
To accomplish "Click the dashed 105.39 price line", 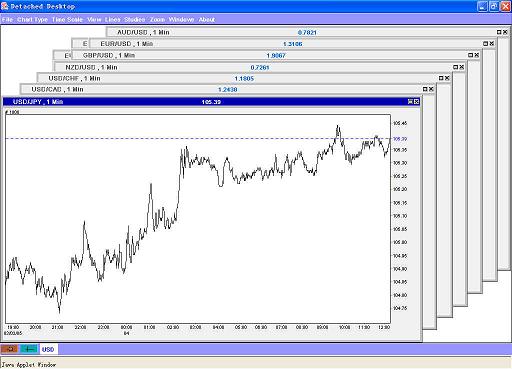I will pyautogui.click(x=198, y=138).
